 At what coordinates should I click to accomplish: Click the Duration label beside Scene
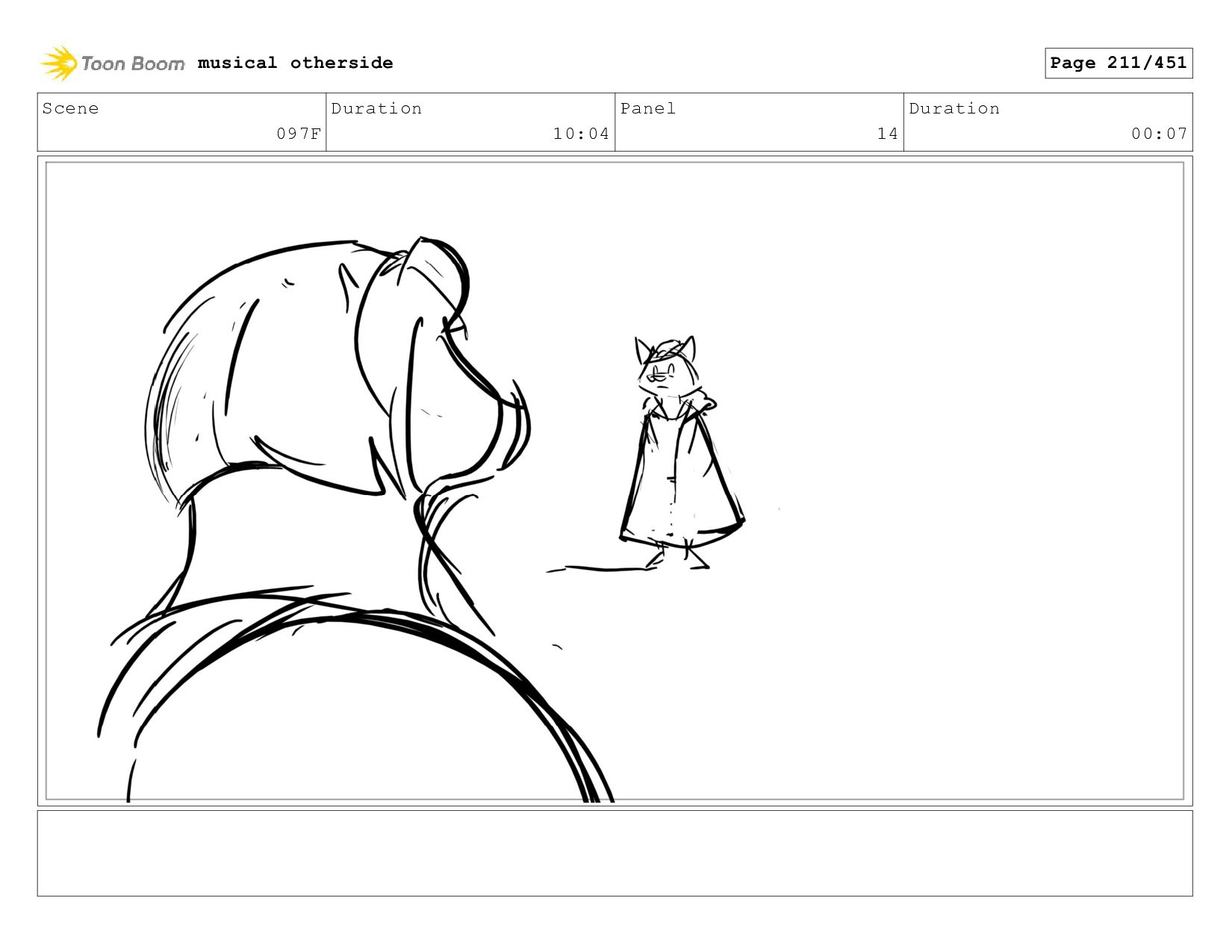(376, 108)
